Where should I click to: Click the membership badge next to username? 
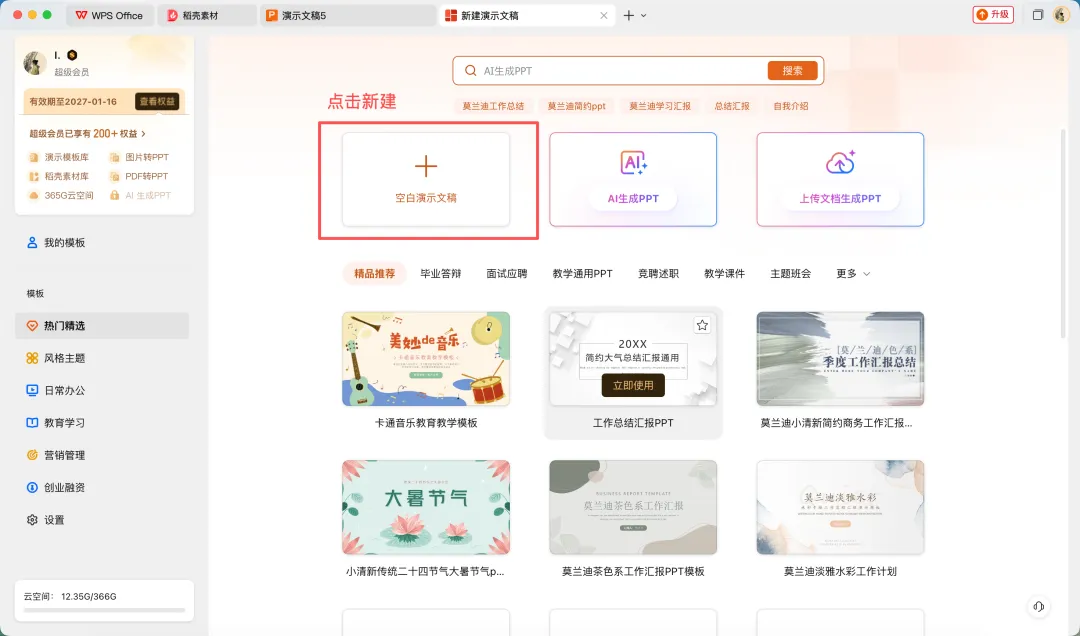(72, 55)
